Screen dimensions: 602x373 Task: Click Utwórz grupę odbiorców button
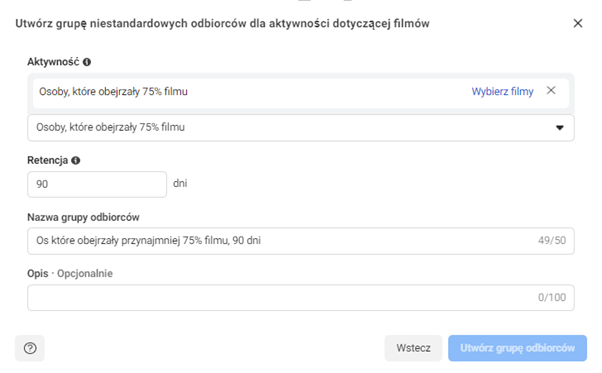517,348
